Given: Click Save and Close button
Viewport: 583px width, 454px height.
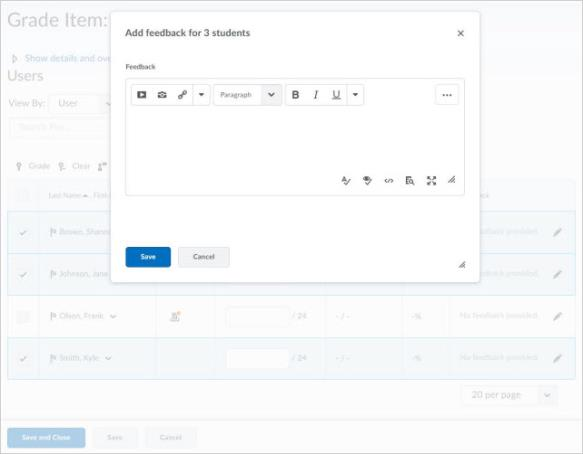Looking at the screenshot, I should click(x=46, y=438).
